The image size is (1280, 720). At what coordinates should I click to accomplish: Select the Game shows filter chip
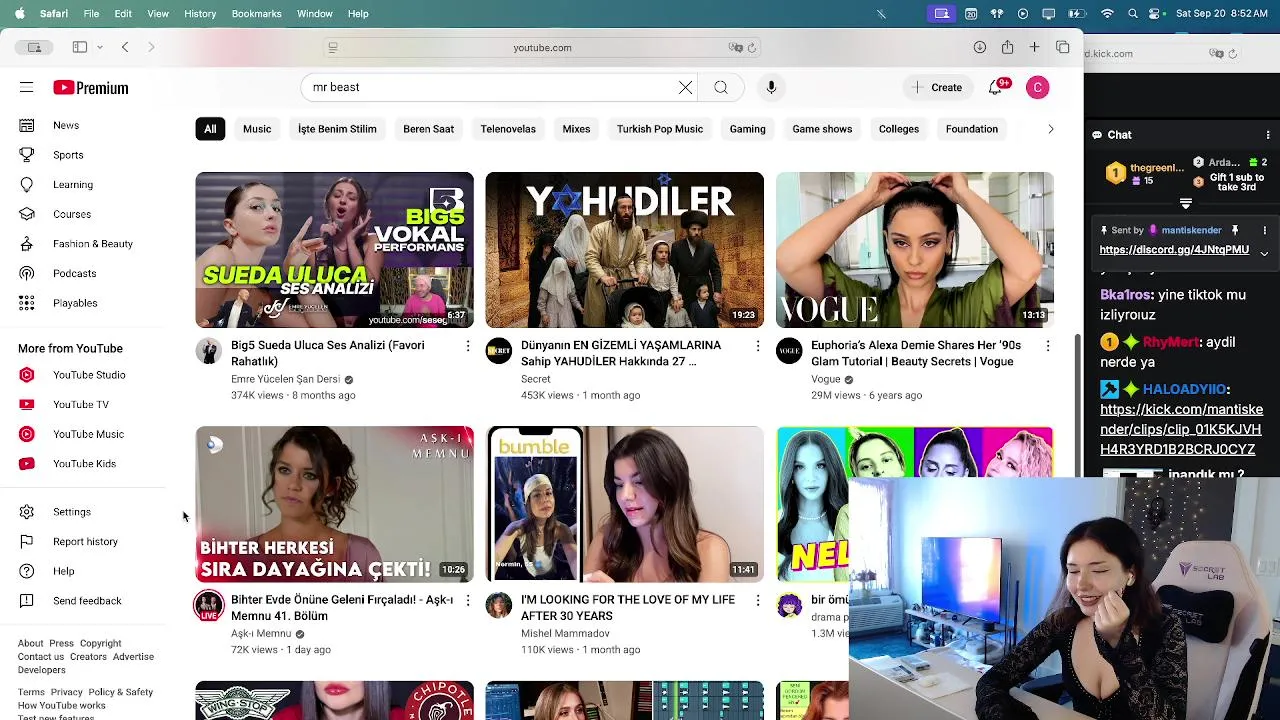822,129
